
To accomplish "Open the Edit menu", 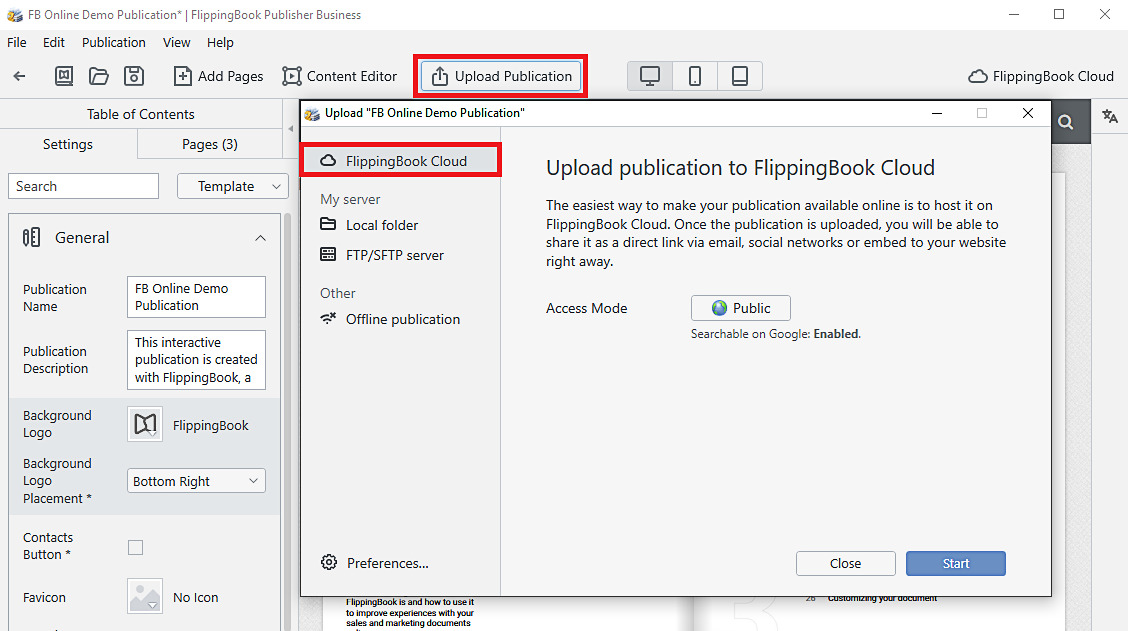I will (x=54, y=42).
